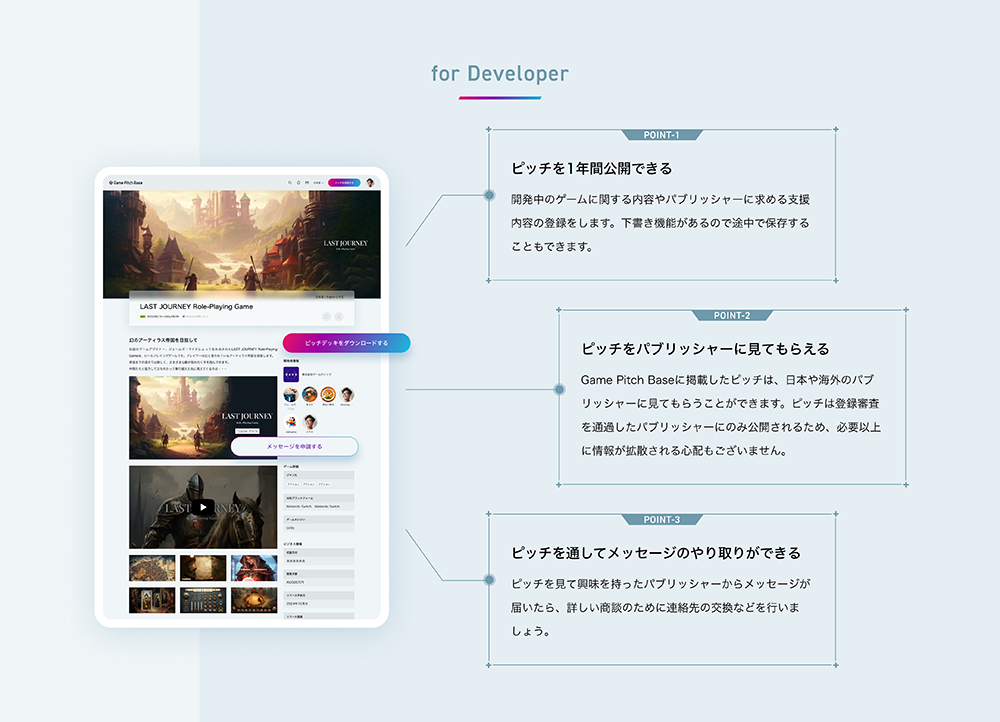The width and height of the screenshot is (1000, 722).
Task: Select the first team member avatar
Action: tap(291, 395)
